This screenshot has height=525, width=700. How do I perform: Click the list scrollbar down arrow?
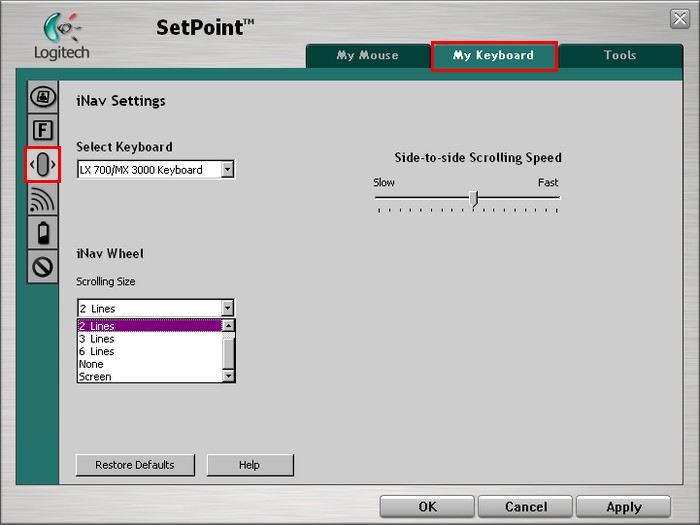(x=228, y=376)
